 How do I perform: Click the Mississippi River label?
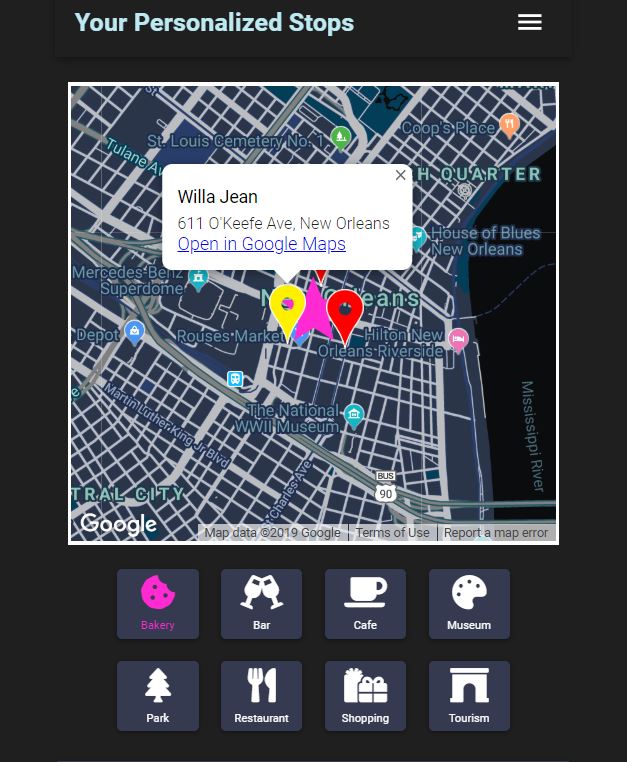pos(532,436)
